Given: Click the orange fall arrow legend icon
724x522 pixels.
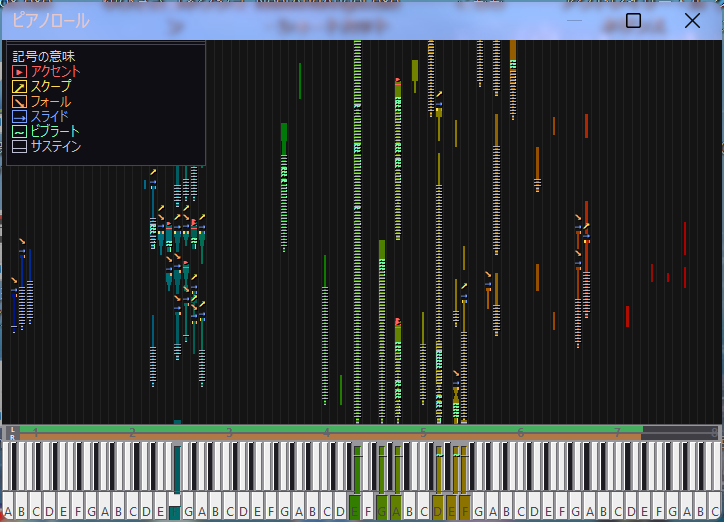Looking at the screenshot, I should [19, 102].
